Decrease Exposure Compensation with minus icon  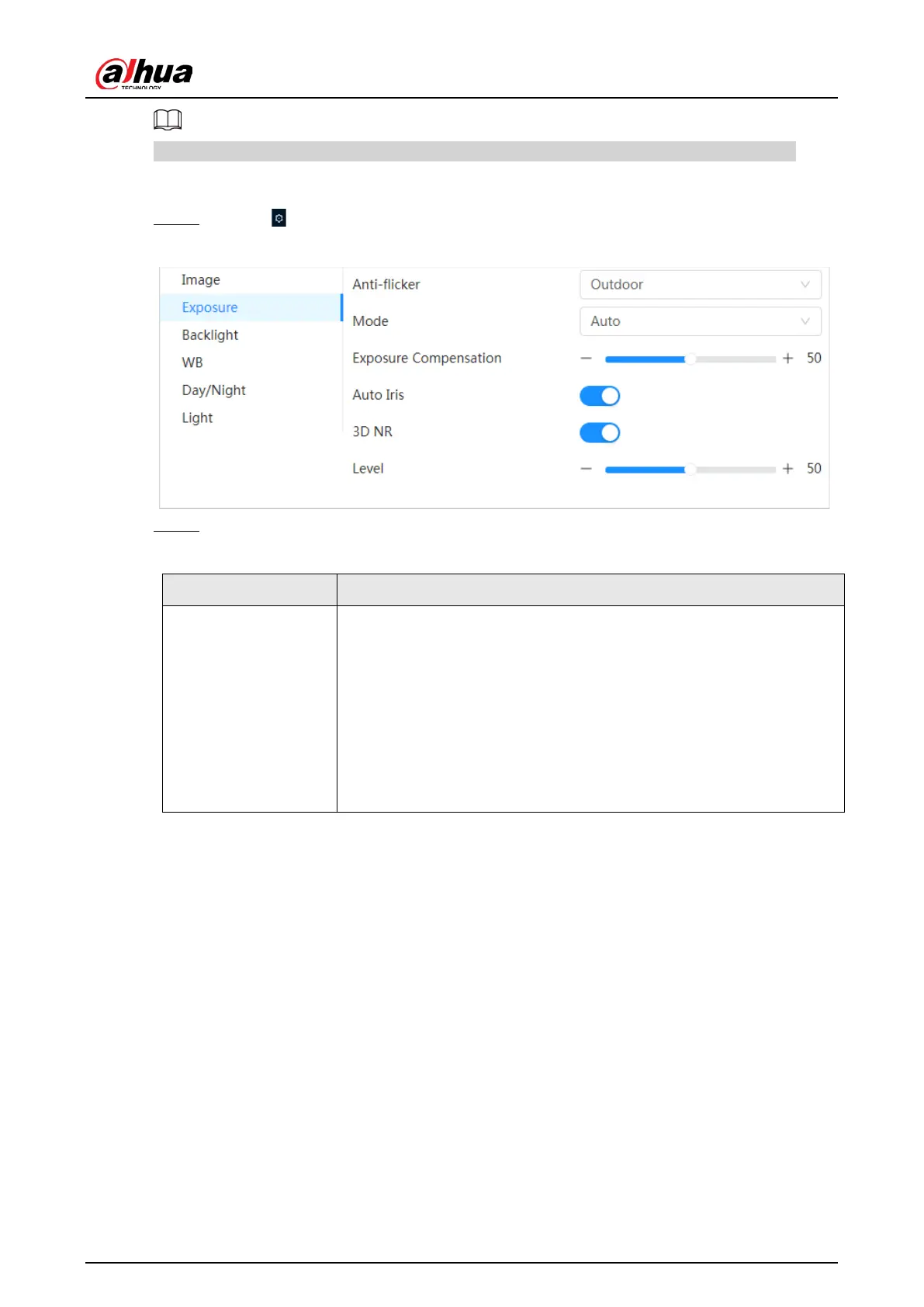tap(587, 359)
